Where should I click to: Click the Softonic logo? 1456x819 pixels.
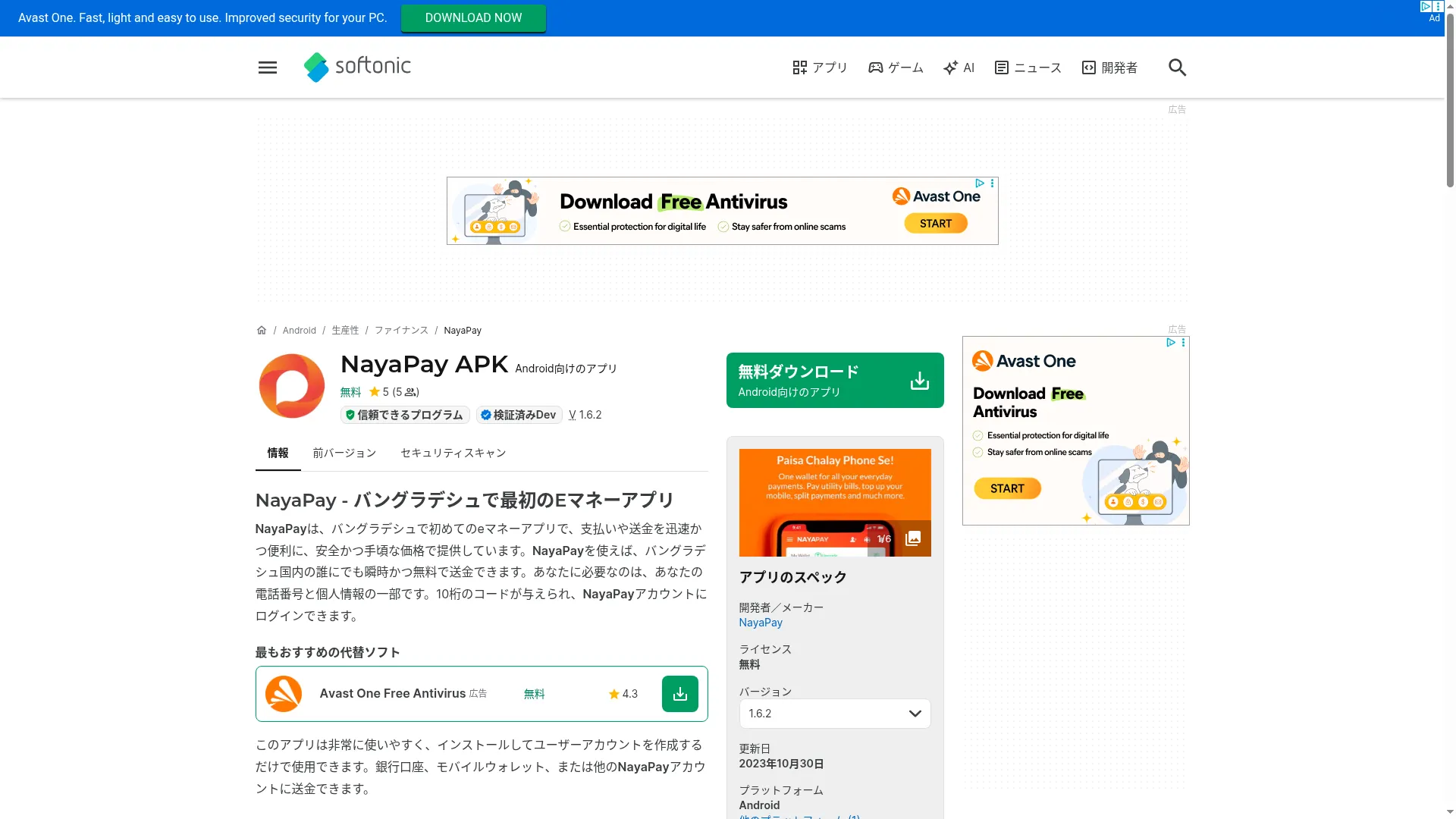click(357, 67)
